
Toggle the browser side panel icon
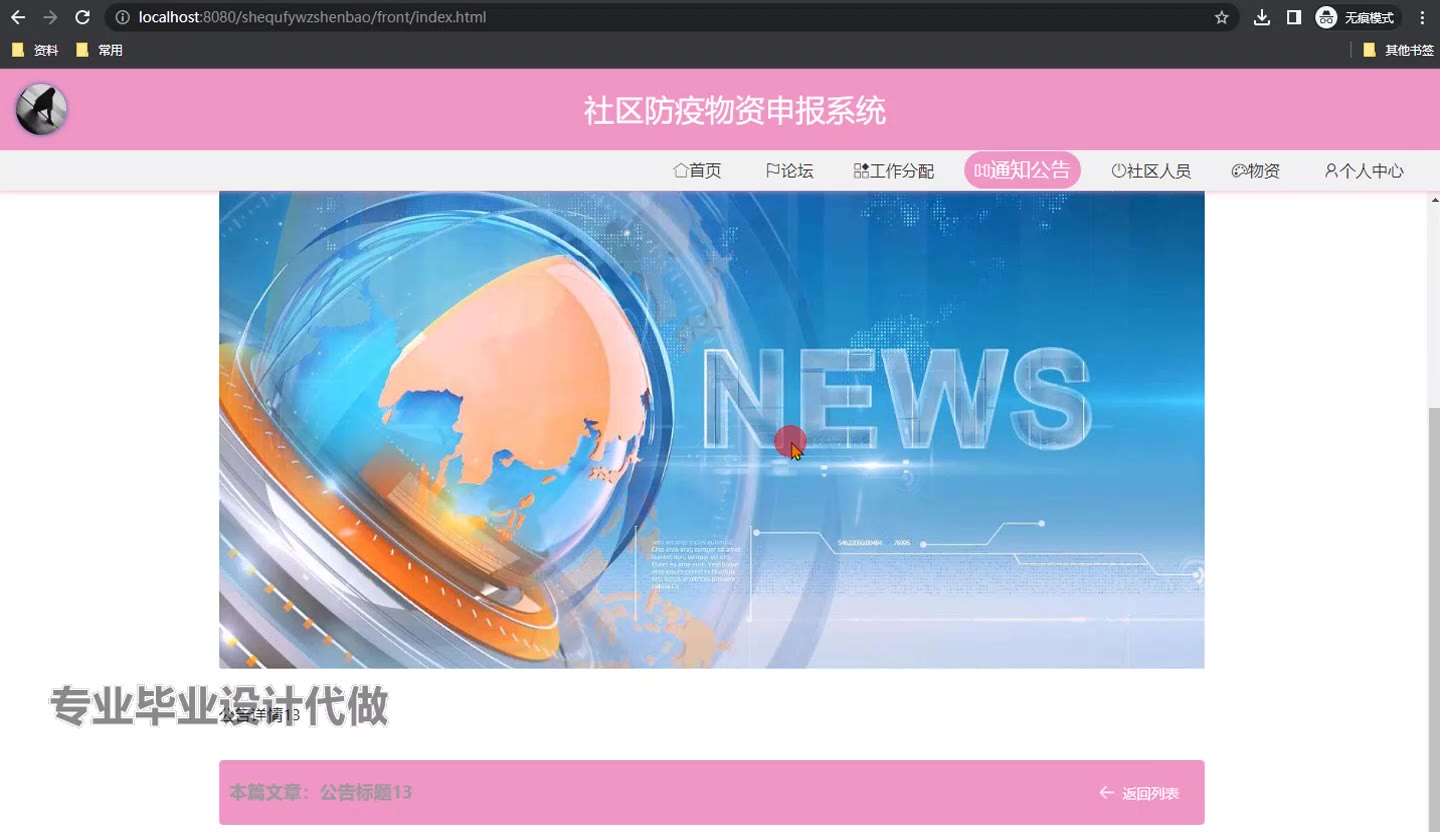tap(1294, 17)
